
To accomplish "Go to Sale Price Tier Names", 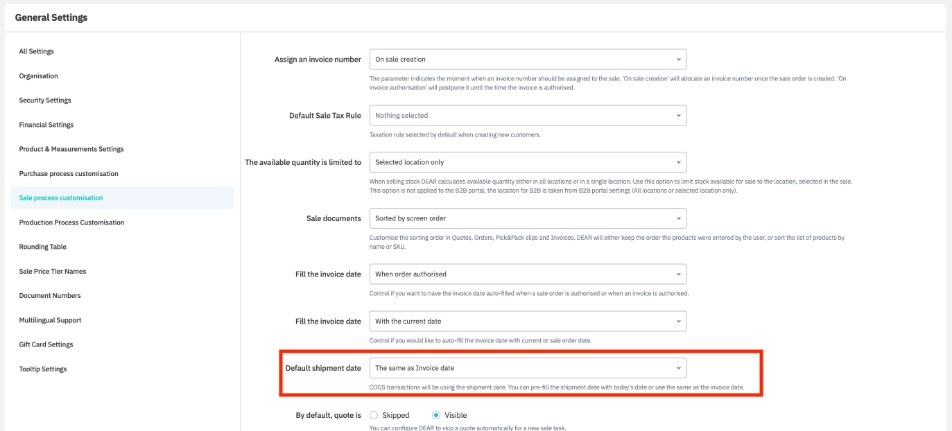I will (52, 271).
